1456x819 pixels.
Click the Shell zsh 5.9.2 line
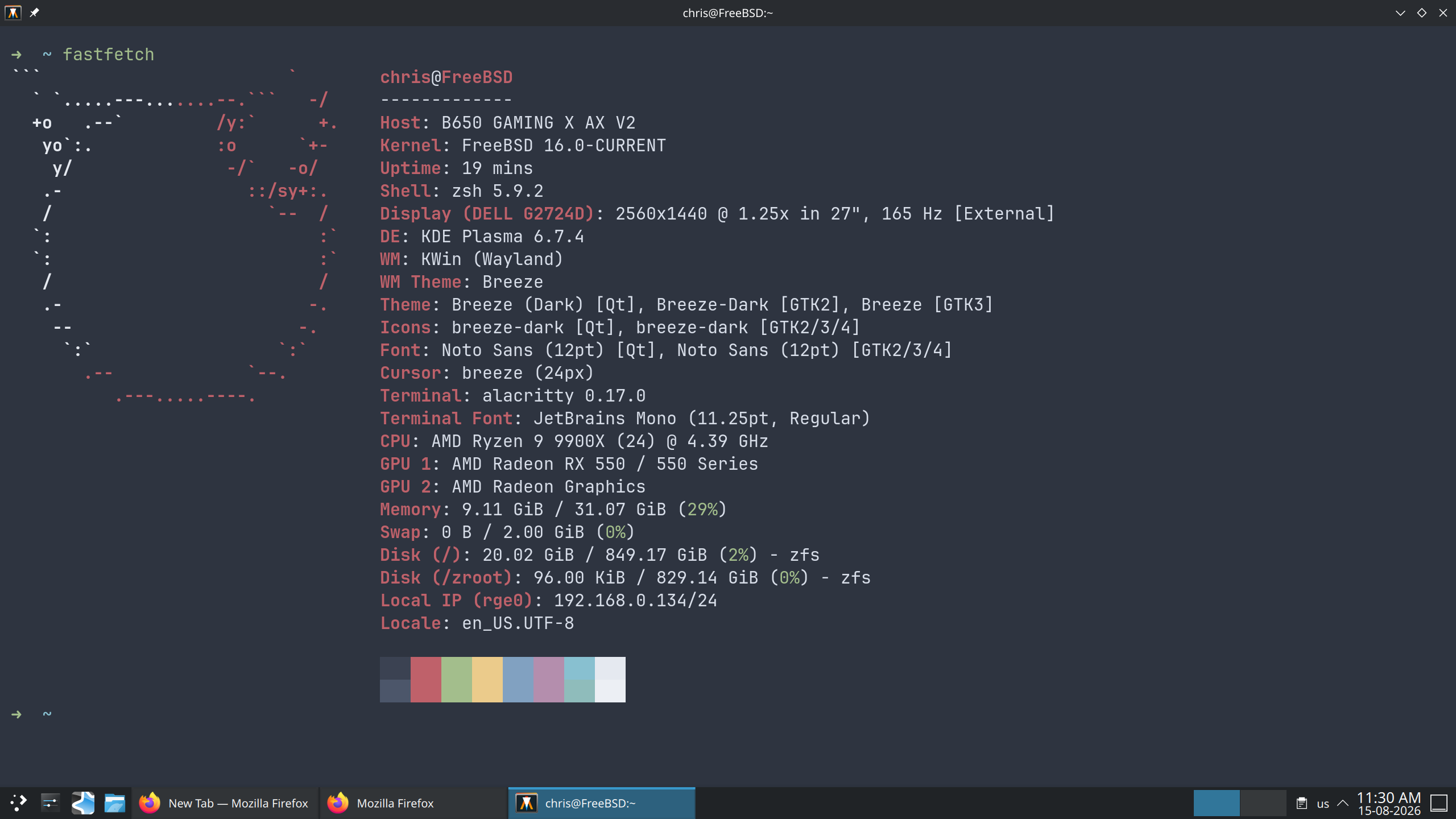click(462, 191)
